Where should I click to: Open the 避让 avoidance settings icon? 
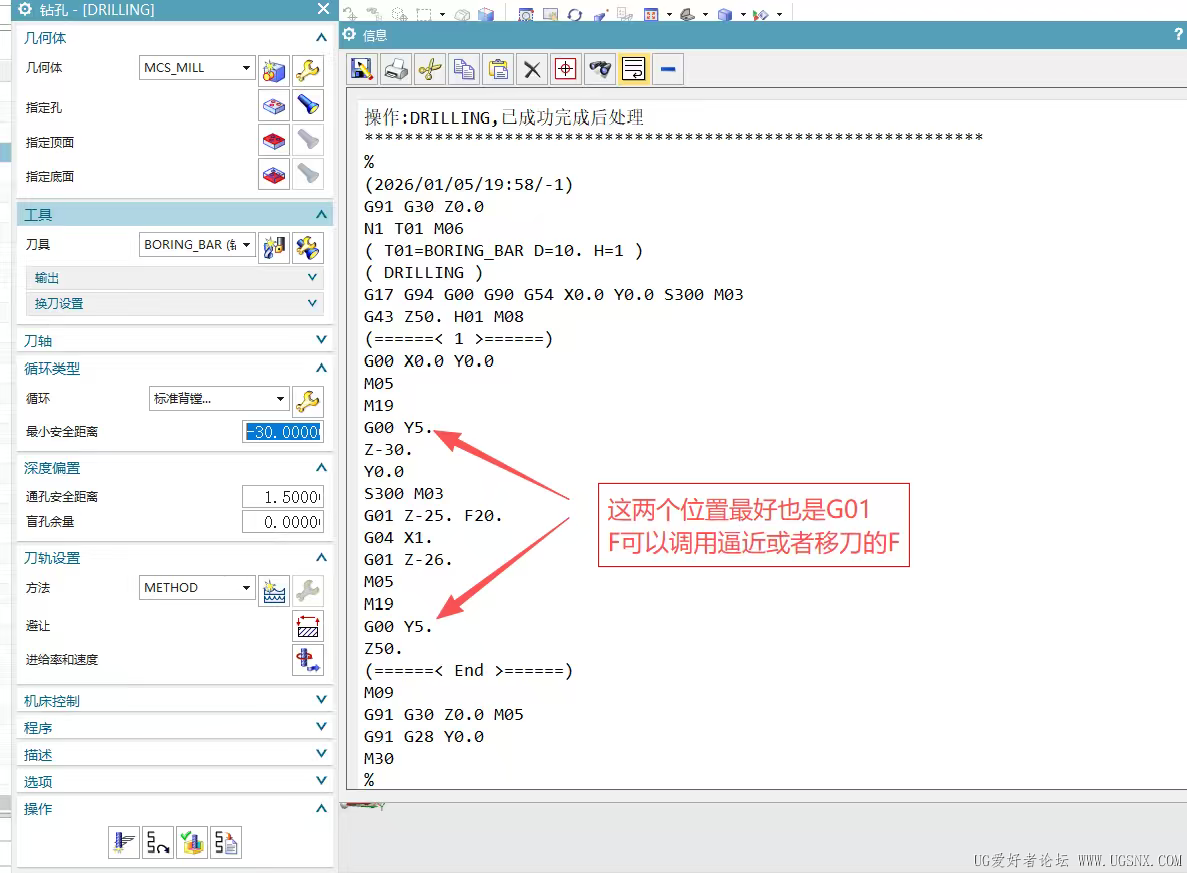[x=308, y=626]
